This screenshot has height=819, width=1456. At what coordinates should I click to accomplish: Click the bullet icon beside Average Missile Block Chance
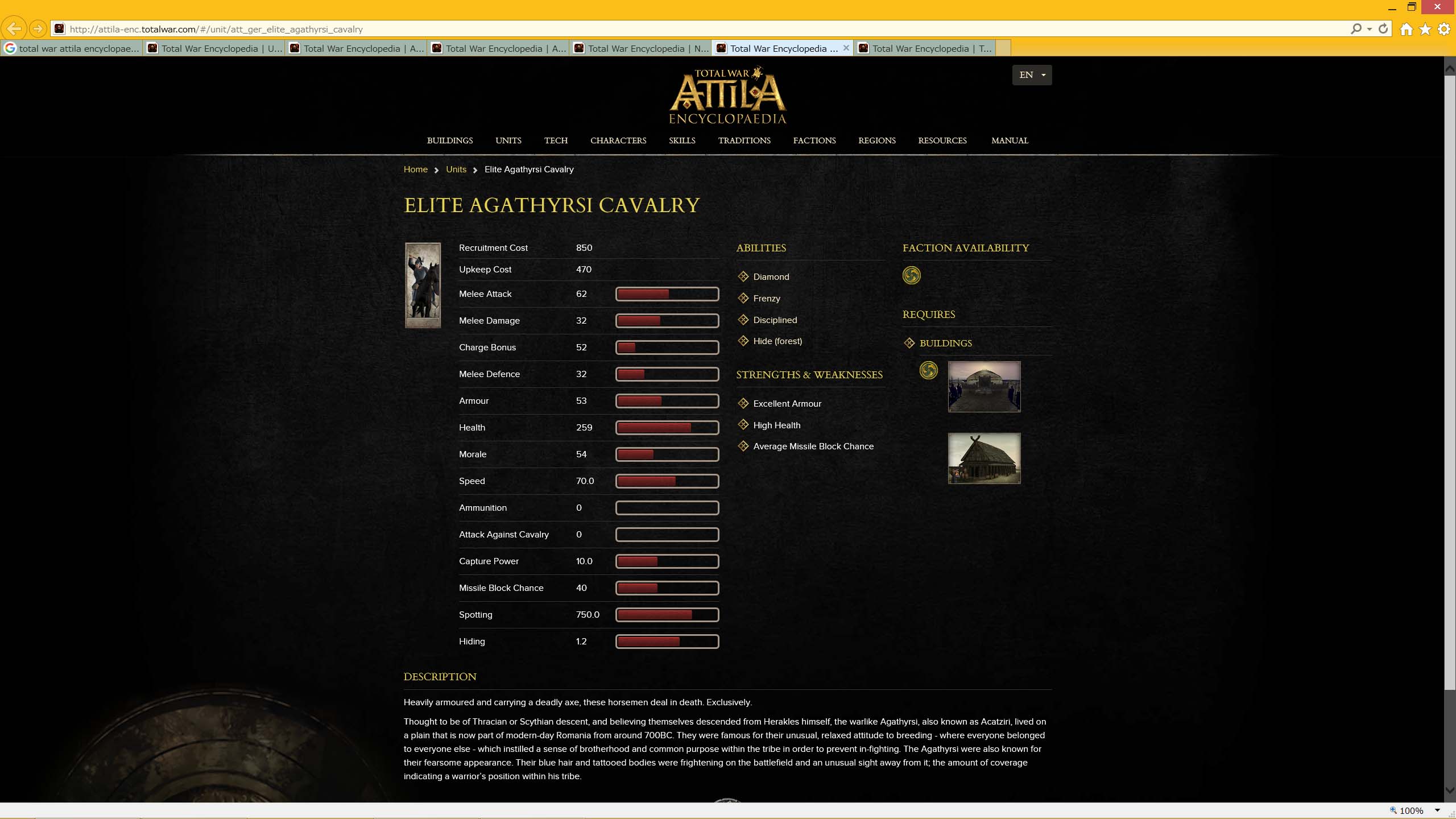743,446
